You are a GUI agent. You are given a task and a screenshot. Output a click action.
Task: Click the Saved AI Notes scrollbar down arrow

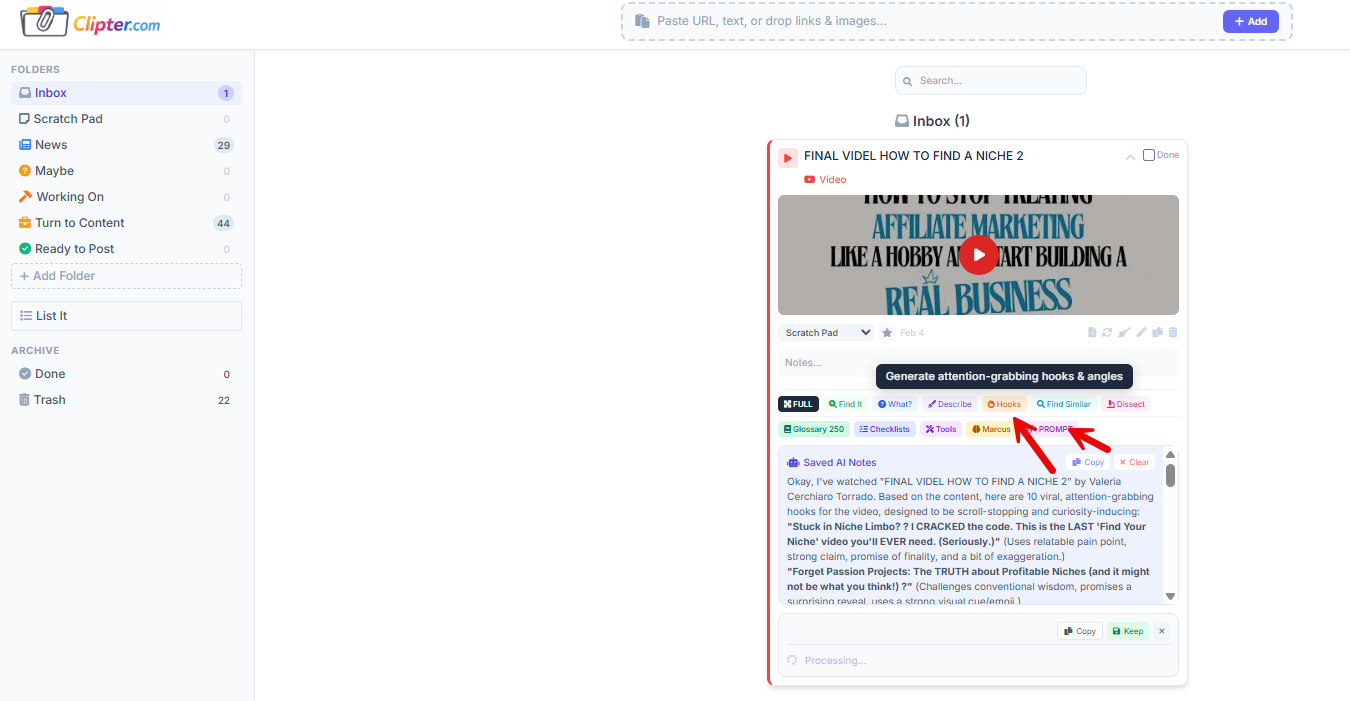pyautogui.click(x=1171, y=596)
